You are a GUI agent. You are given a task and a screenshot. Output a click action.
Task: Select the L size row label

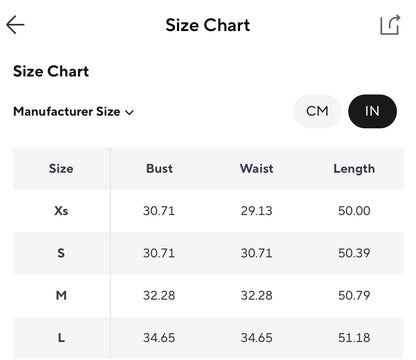coord(61,338)
